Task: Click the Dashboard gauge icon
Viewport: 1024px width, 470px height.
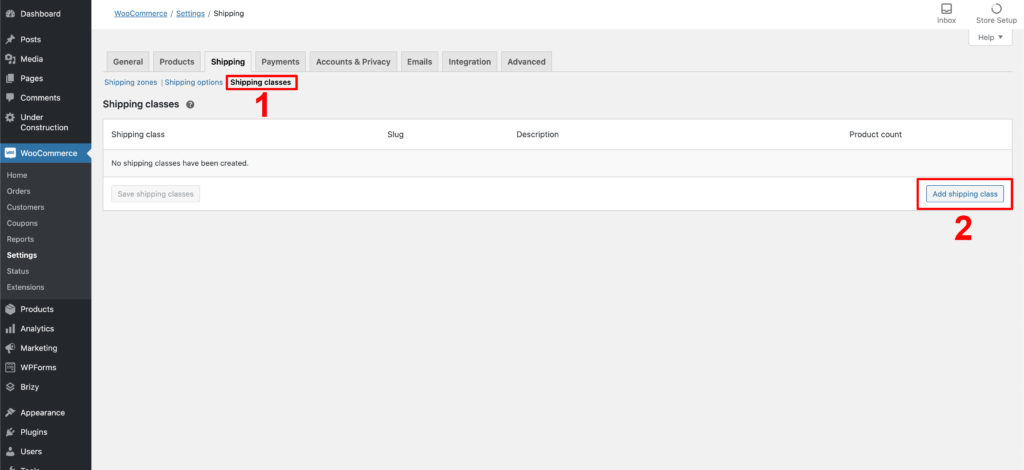Action: point(10,14)
